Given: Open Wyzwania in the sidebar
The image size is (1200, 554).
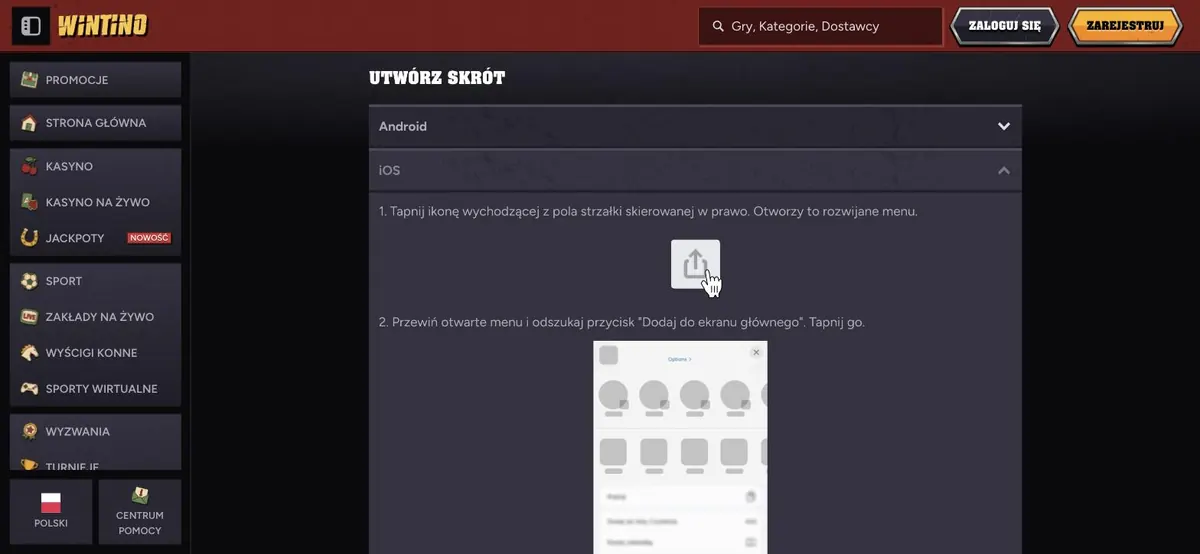Looking at the screenshot, I should (x=96, y=432).
